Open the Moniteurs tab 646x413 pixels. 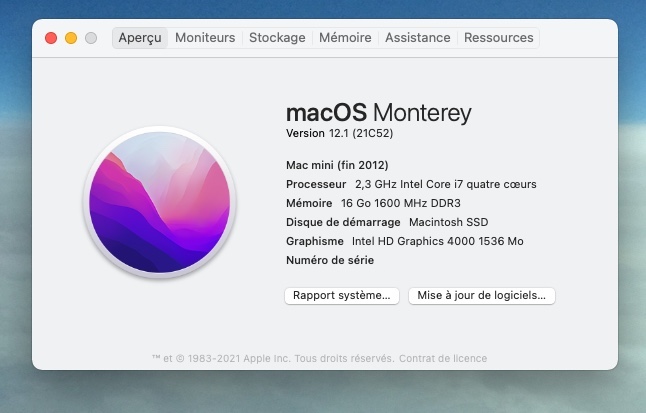205,38
